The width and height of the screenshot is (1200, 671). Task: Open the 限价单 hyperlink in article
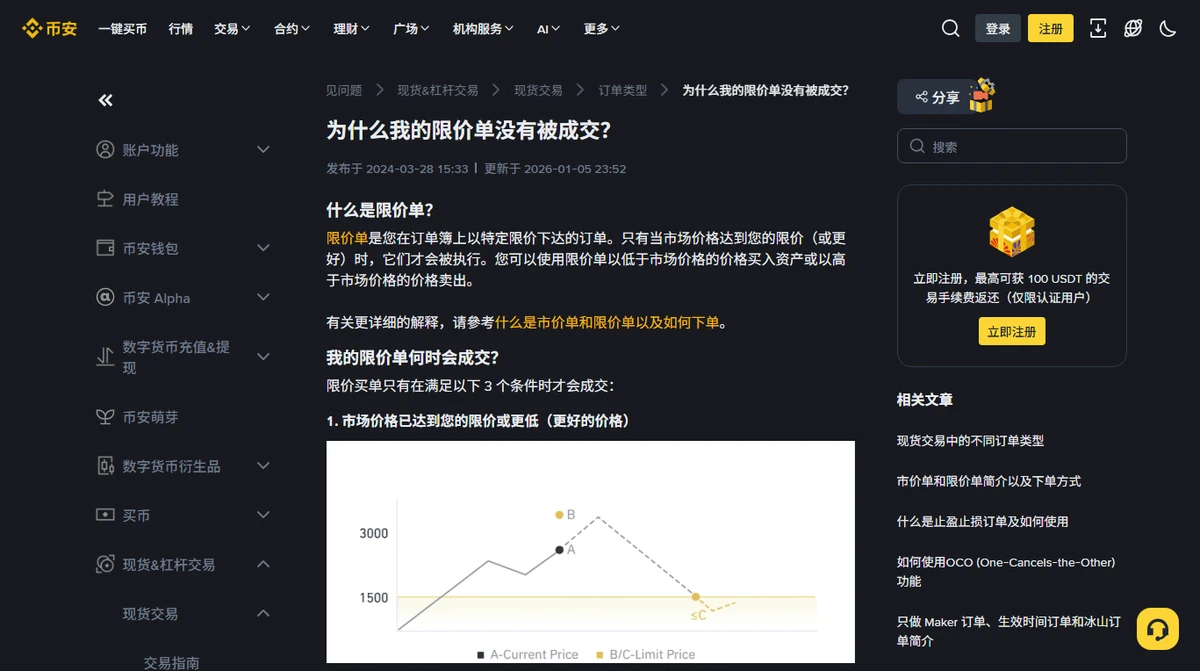(x=347, y=238)
